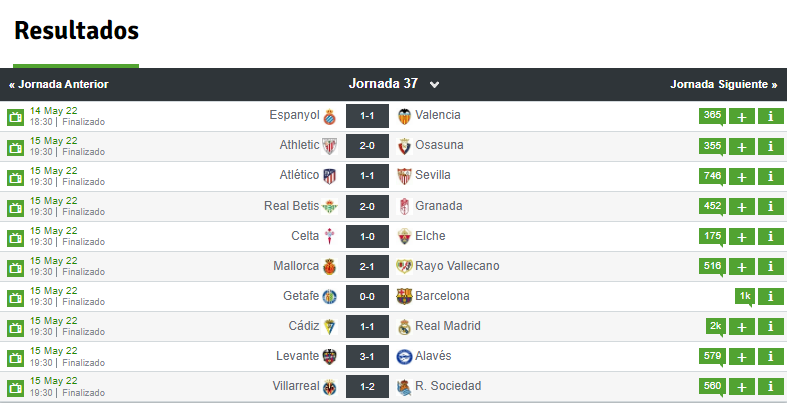Expand the Jornada 37 dropdown

(394, 84)
